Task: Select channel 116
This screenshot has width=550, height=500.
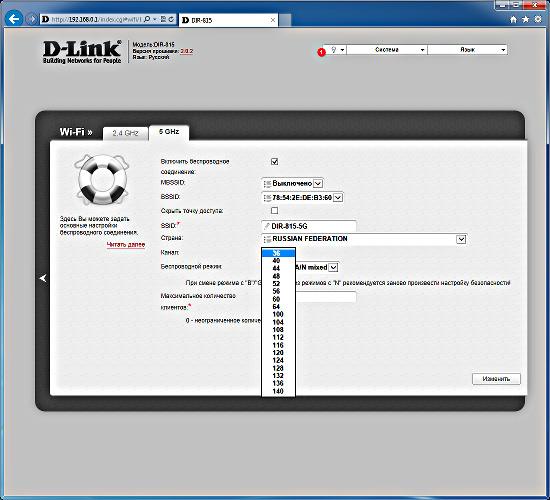Action: [x=278, y=345]
